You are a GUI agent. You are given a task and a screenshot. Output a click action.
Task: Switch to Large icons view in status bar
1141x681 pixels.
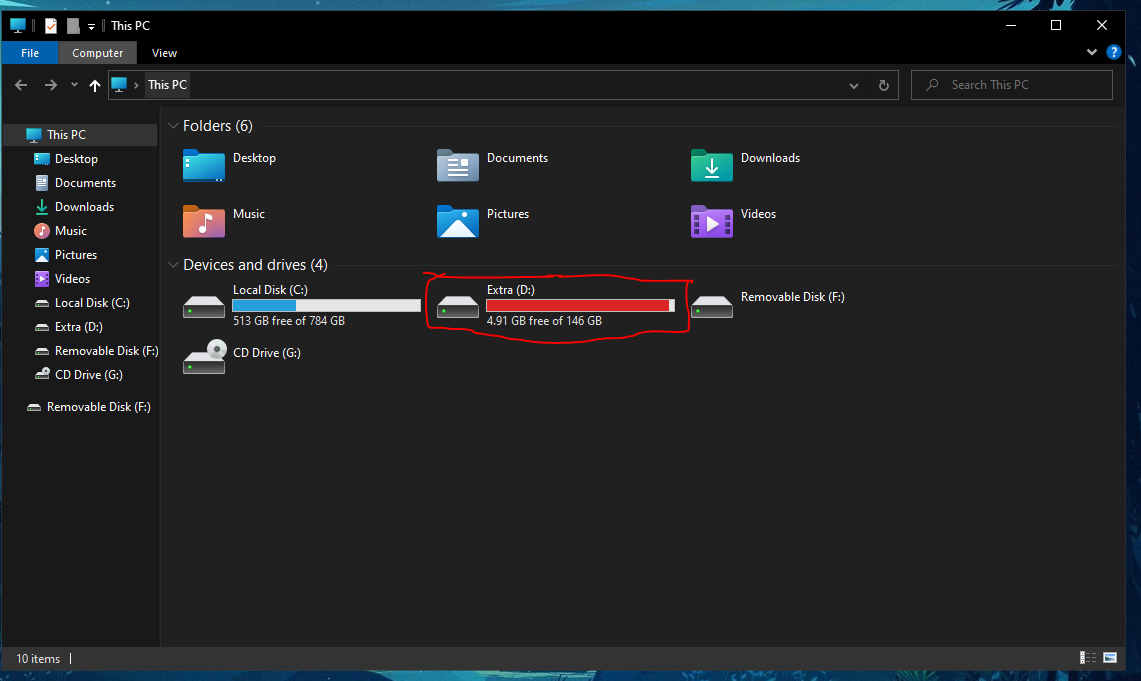click(x=1110, y=658)
